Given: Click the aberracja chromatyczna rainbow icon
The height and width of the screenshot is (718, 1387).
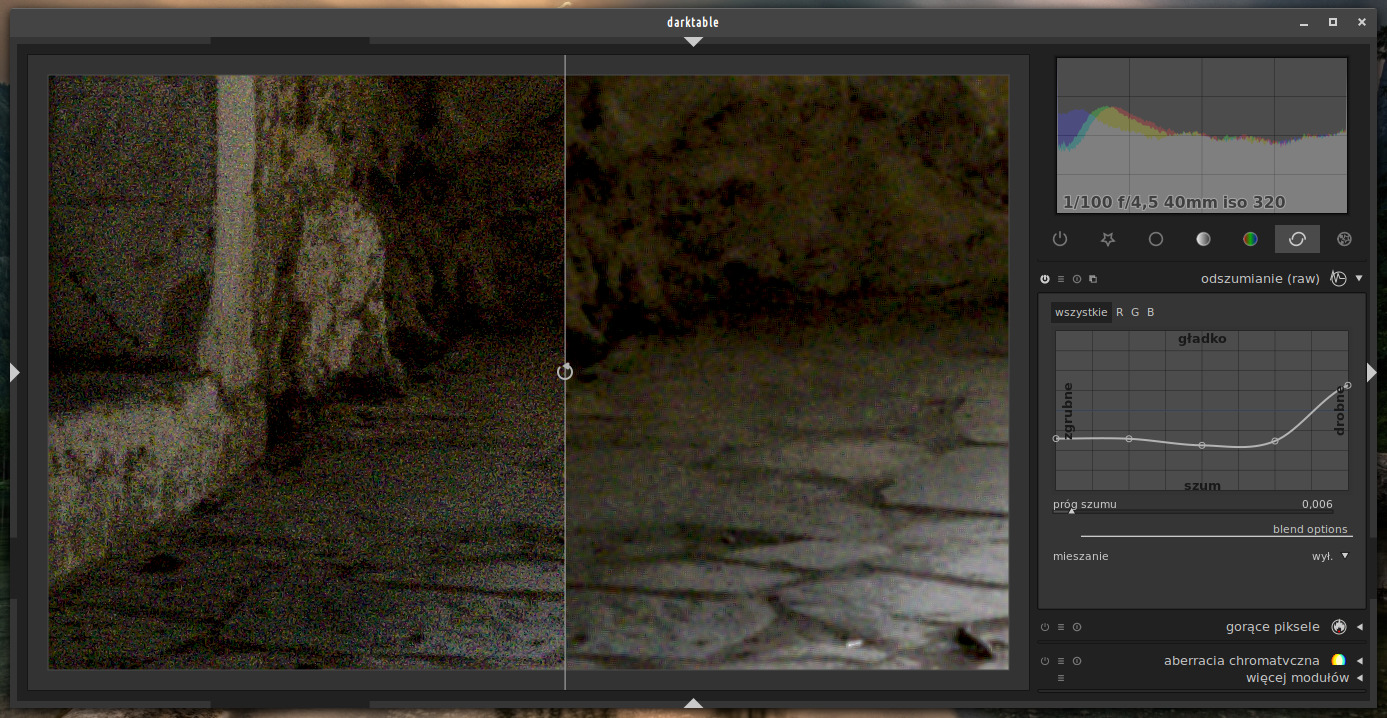Looking at the screenshot, I should coord(1339,660).
